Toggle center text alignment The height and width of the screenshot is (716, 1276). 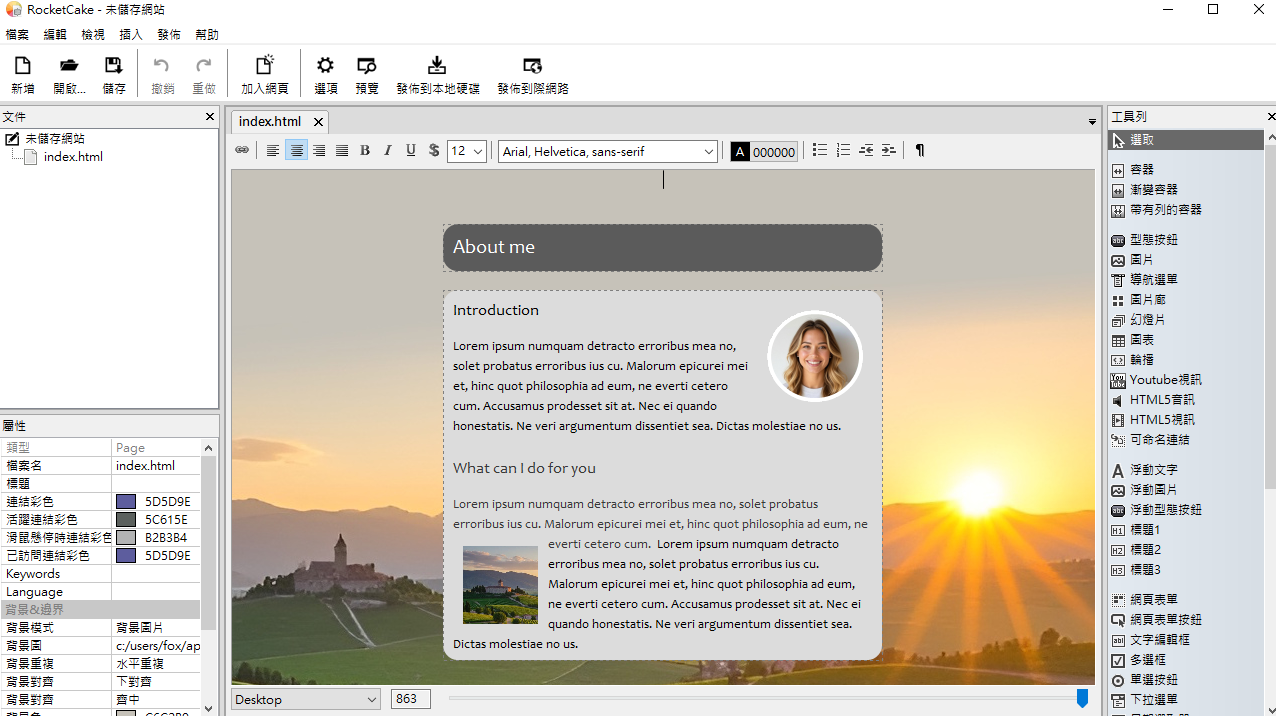pyautogui.click(x=296, y=151)
